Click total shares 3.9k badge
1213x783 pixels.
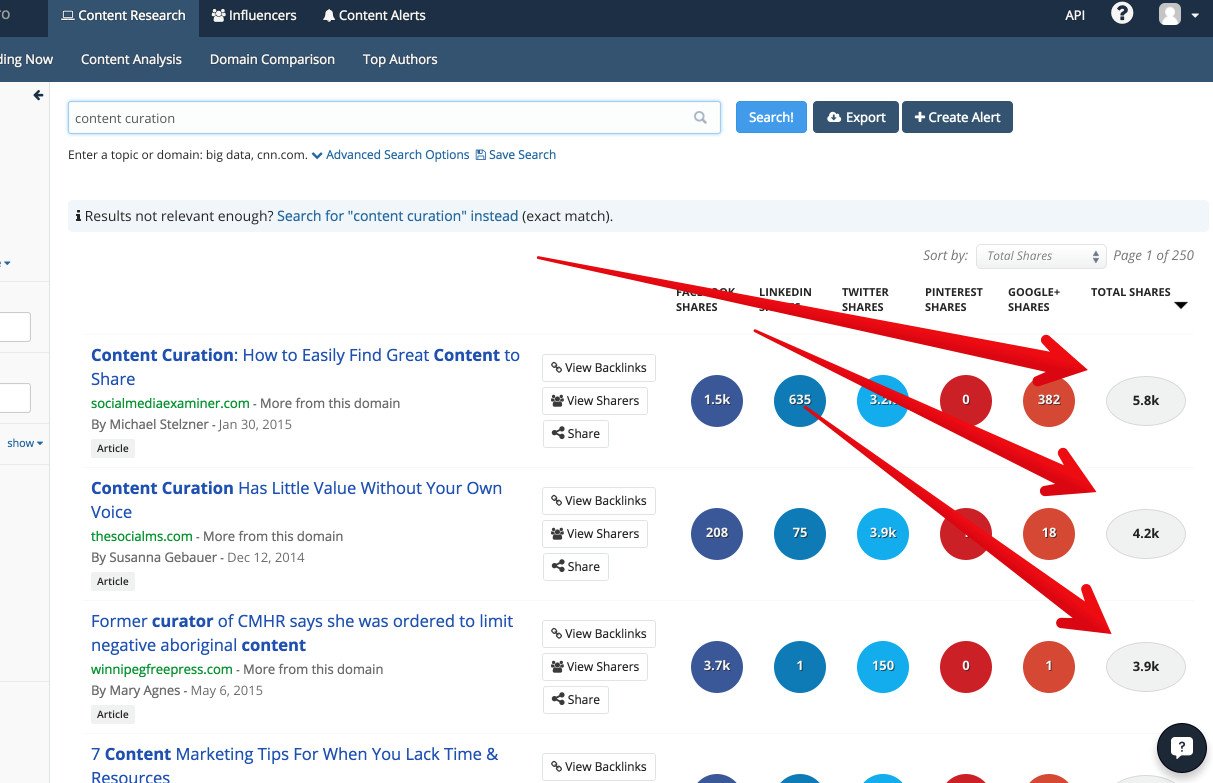(1146, 666)
